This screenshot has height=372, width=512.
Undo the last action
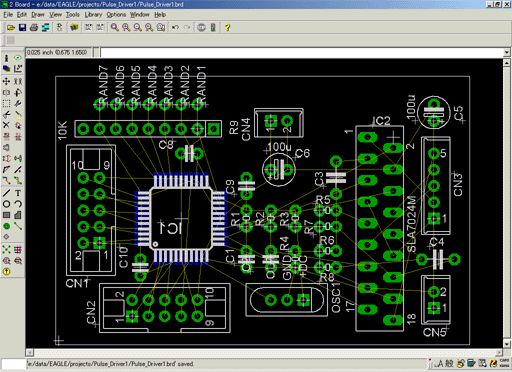click(x=175, y=28)
